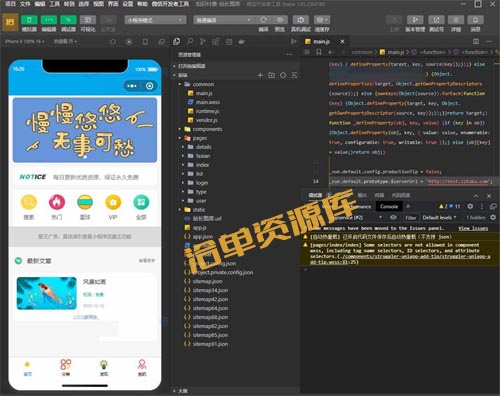Screen dimensions: 500x396
Task: Click the new file plus icon
Action: point(260,75)
